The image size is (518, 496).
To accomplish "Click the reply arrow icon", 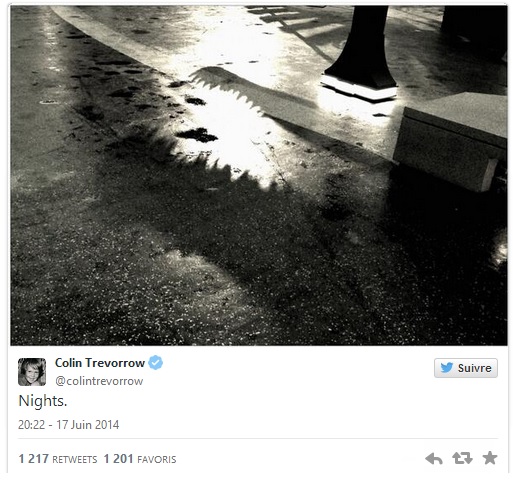I will (x=434, y=459).
